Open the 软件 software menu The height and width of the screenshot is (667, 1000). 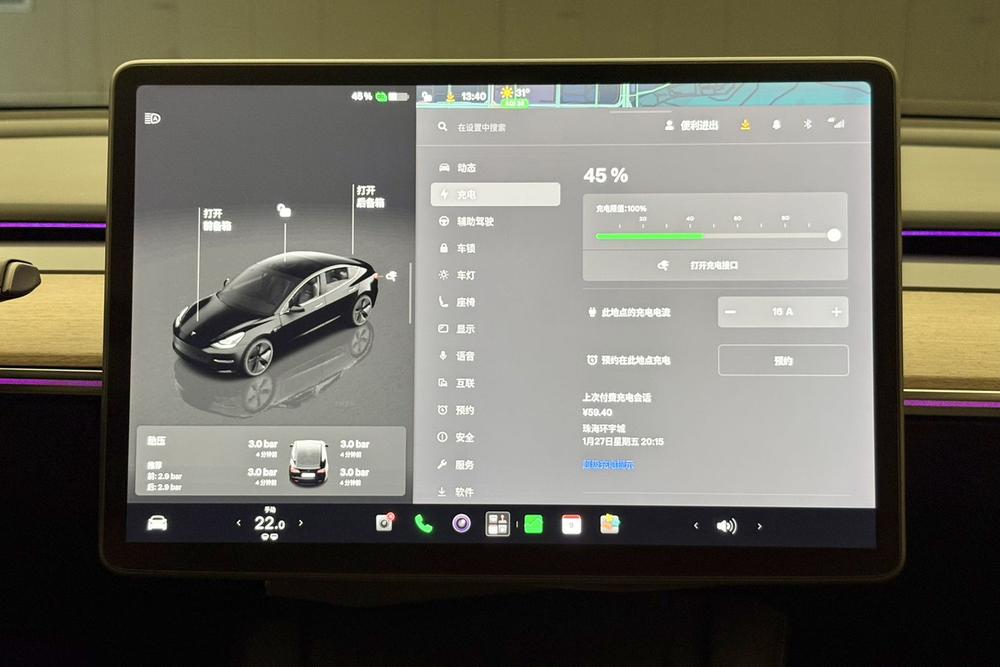(x=496, y=492)
